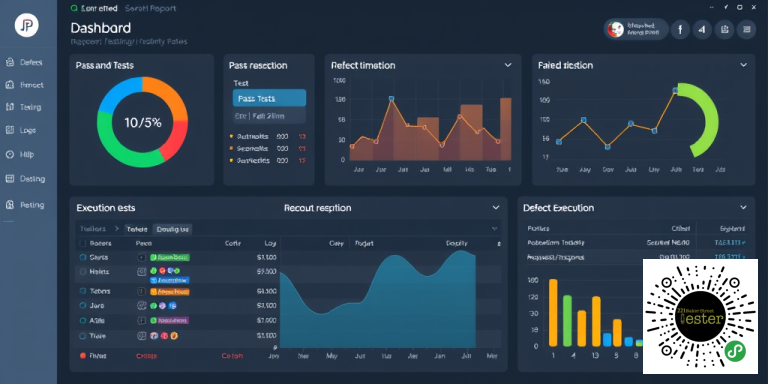Select the Gsrts row radio circle
This screenshot has height=384, width=768.
point(82,257)
